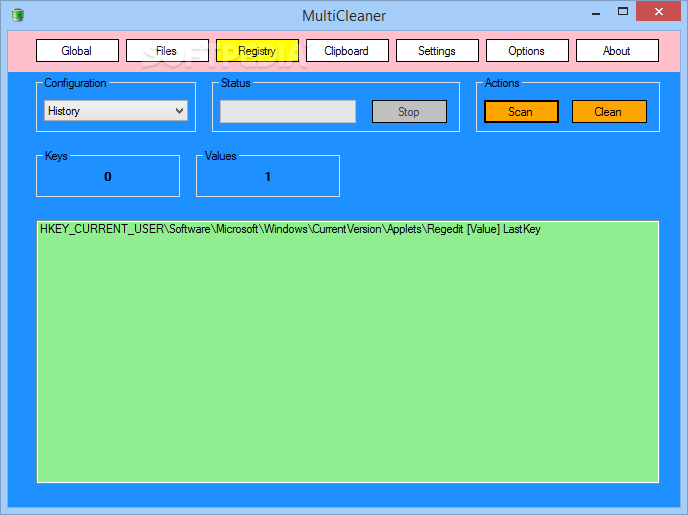This screenshot has height=515, width=688.
Task: Go to the Clipboard tab
Action: coord(347,50)
